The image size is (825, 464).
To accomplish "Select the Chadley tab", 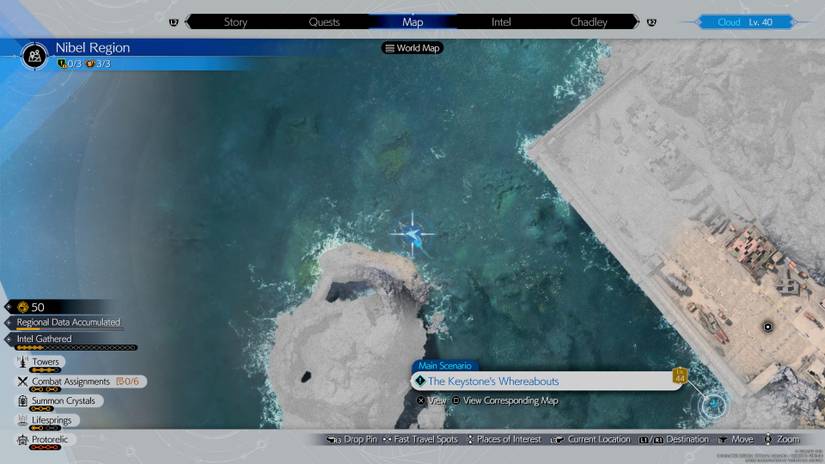I will click(x=589, y=22).
